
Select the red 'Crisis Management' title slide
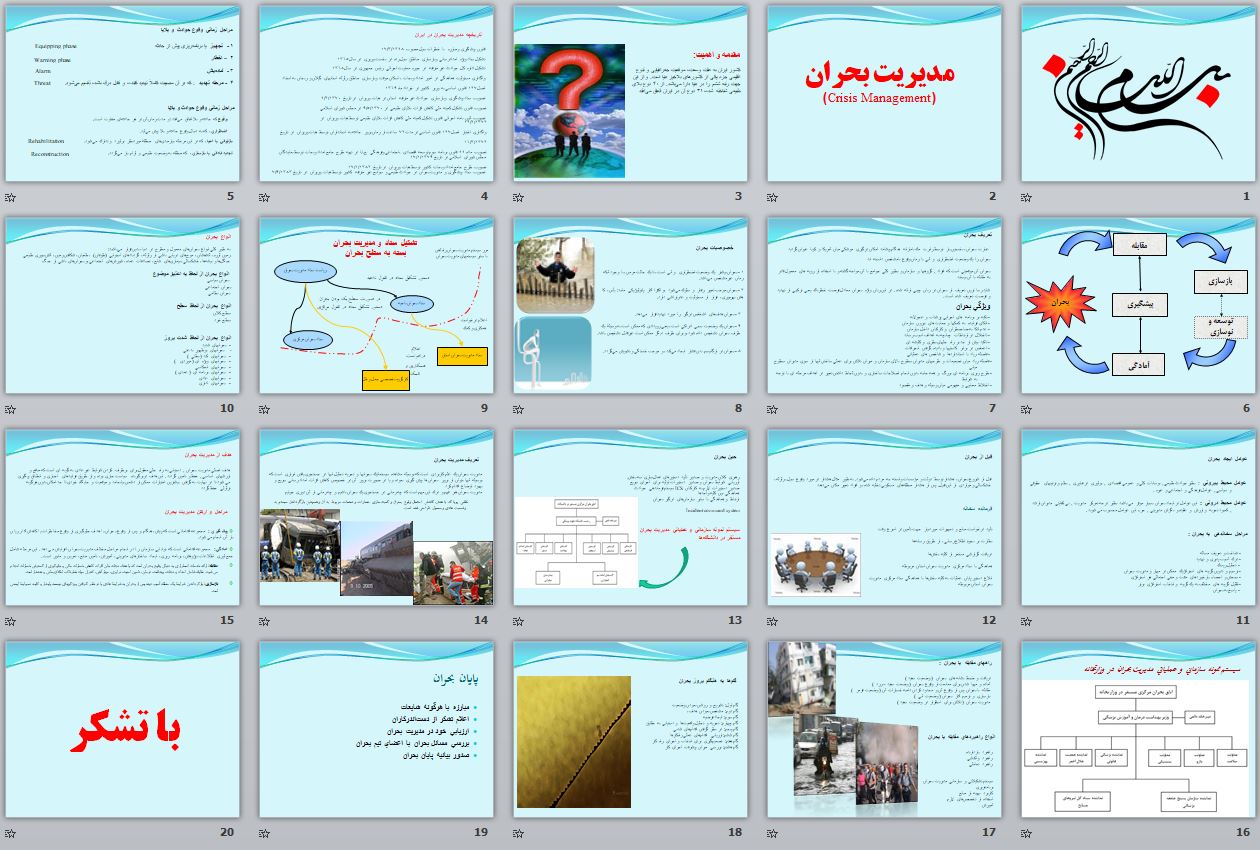point(884,94)
